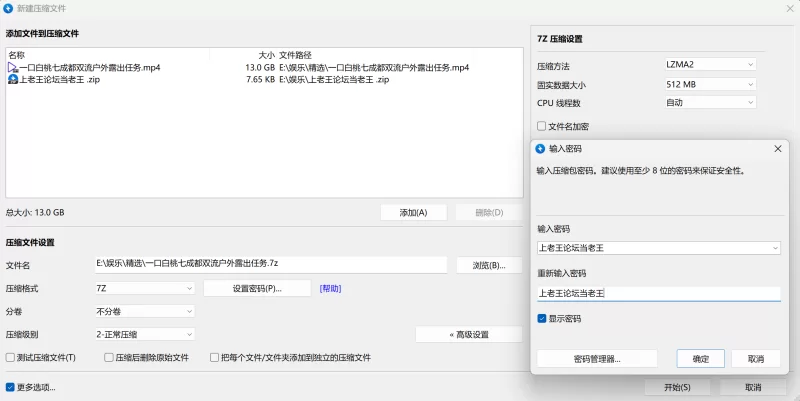Open the 固实数据大小 512 MB dropdown

pyautogui.click(x=710, y=84)
